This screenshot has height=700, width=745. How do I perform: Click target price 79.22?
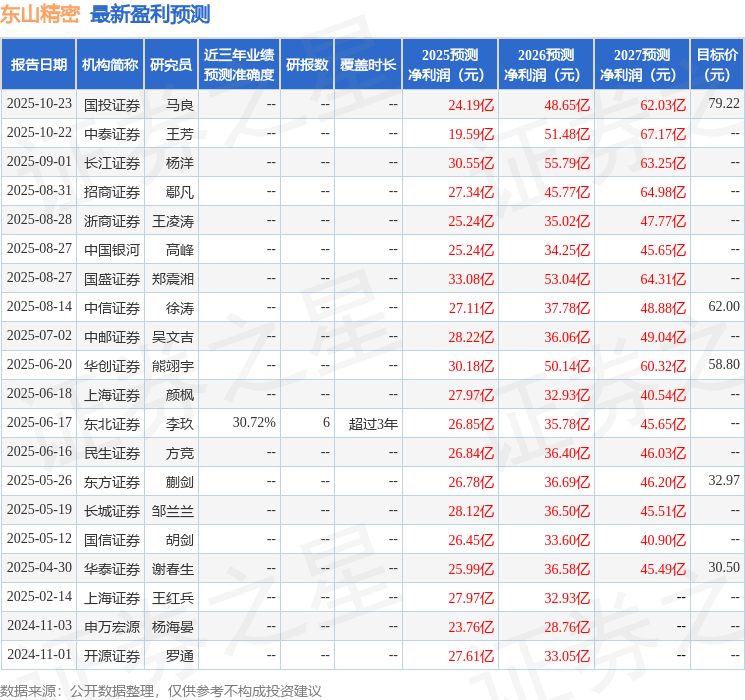point(724,103)
